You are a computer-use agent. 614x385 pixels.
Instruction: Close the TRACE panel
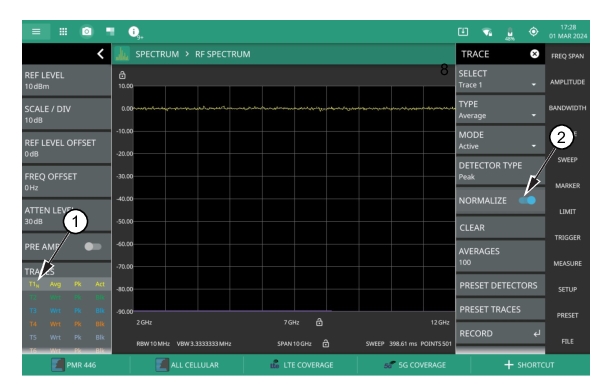[534, 54]
